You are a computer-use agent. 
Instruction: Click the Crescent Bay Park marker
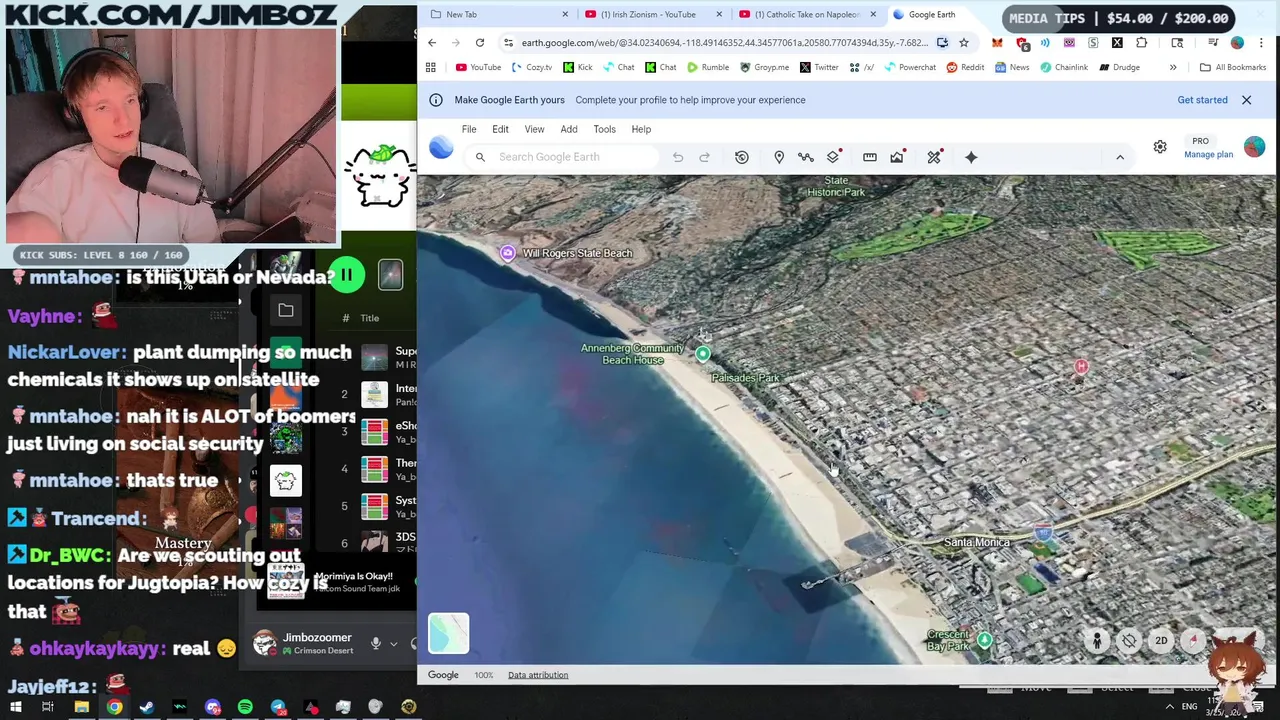click(x=985, y=640)
